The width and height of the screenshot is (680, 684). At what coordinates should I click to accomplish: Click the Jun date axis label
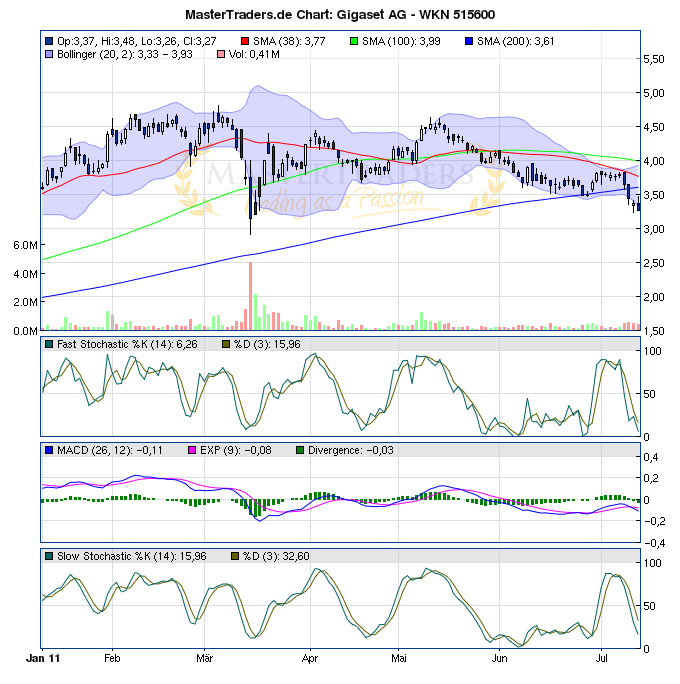[499, 658]
